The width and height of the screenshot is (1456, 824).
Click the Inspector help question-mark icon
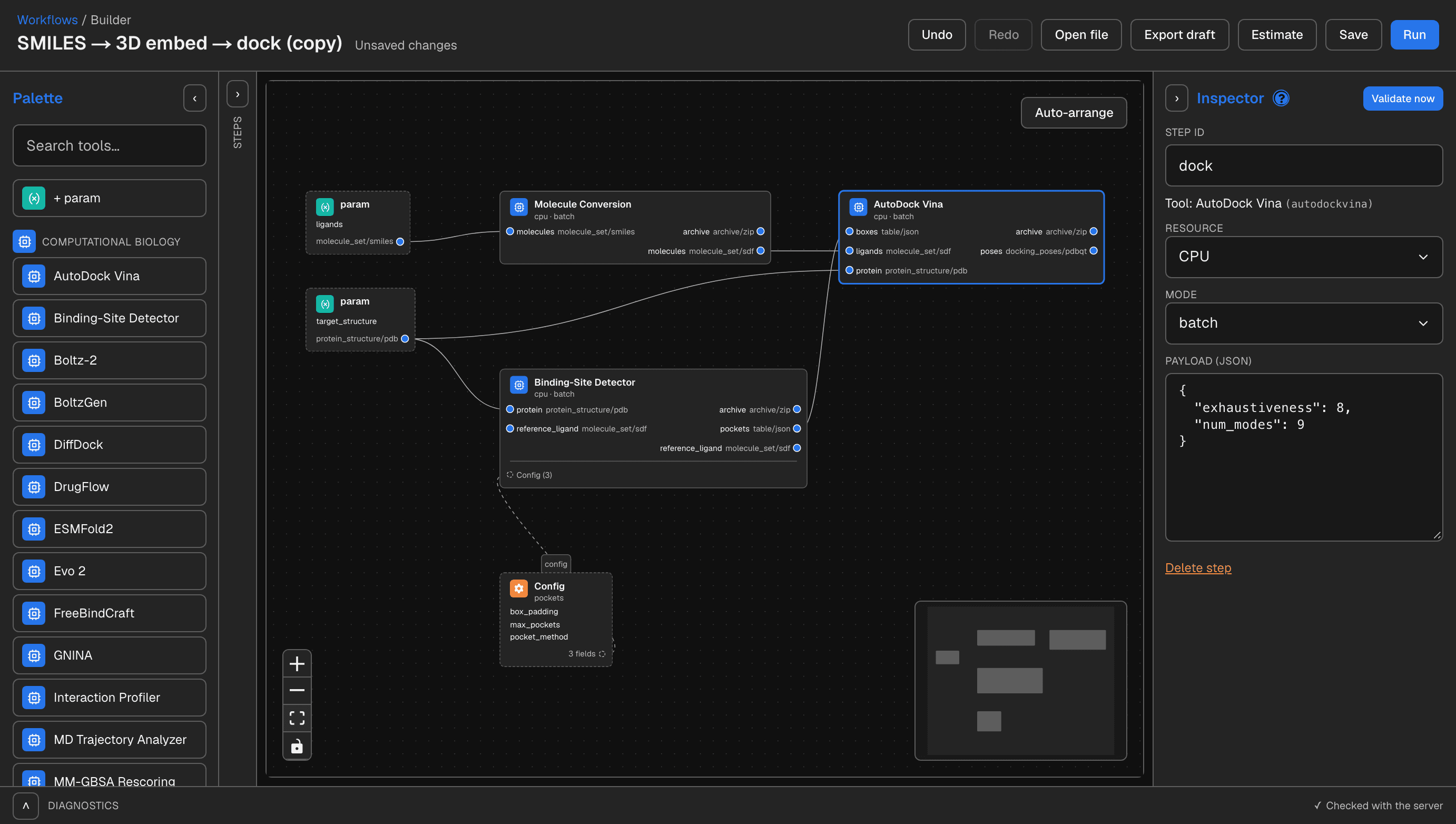[x=1281, y=99]
